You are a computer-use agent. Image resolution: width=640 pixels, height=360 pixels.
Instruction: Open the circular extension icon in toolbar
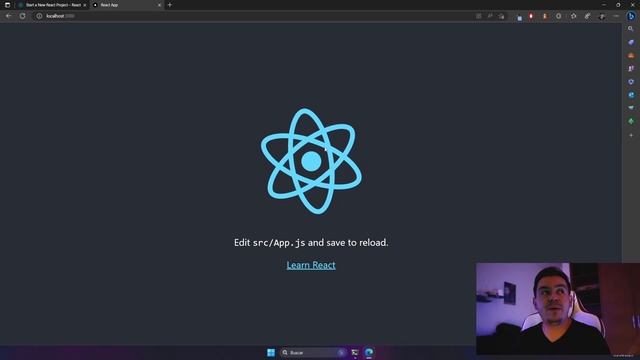558,16
